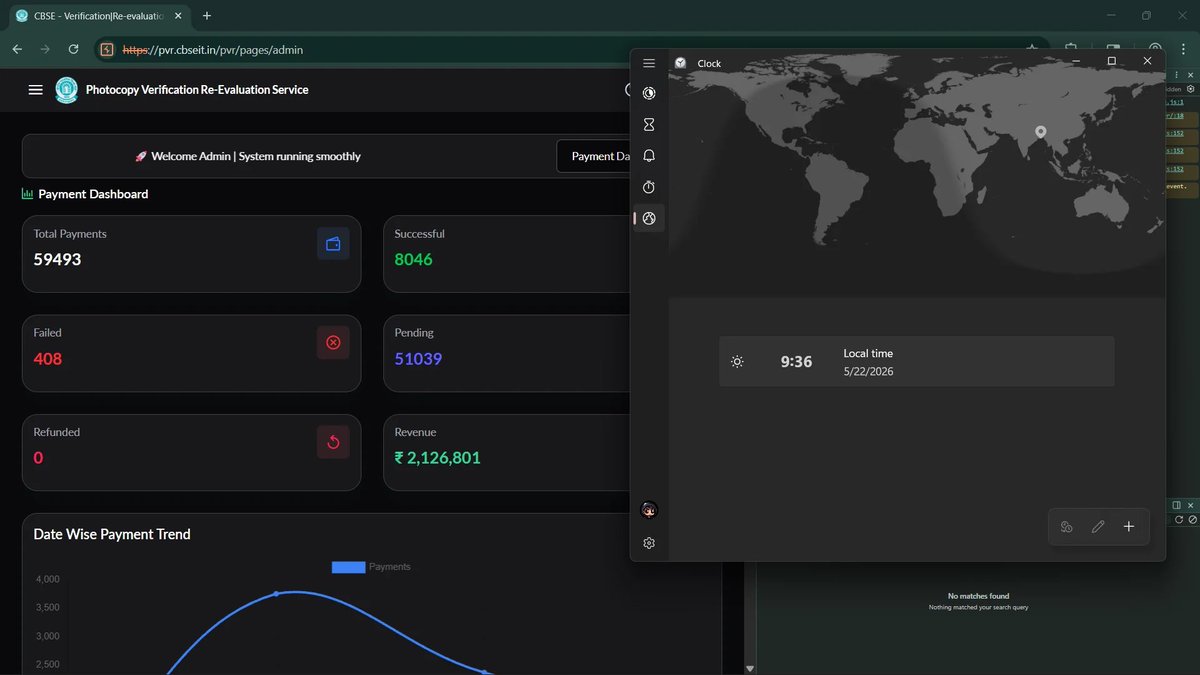
Task: Open the Stopwatch in Clock sidebar
Action: click(x=649, y=187)
